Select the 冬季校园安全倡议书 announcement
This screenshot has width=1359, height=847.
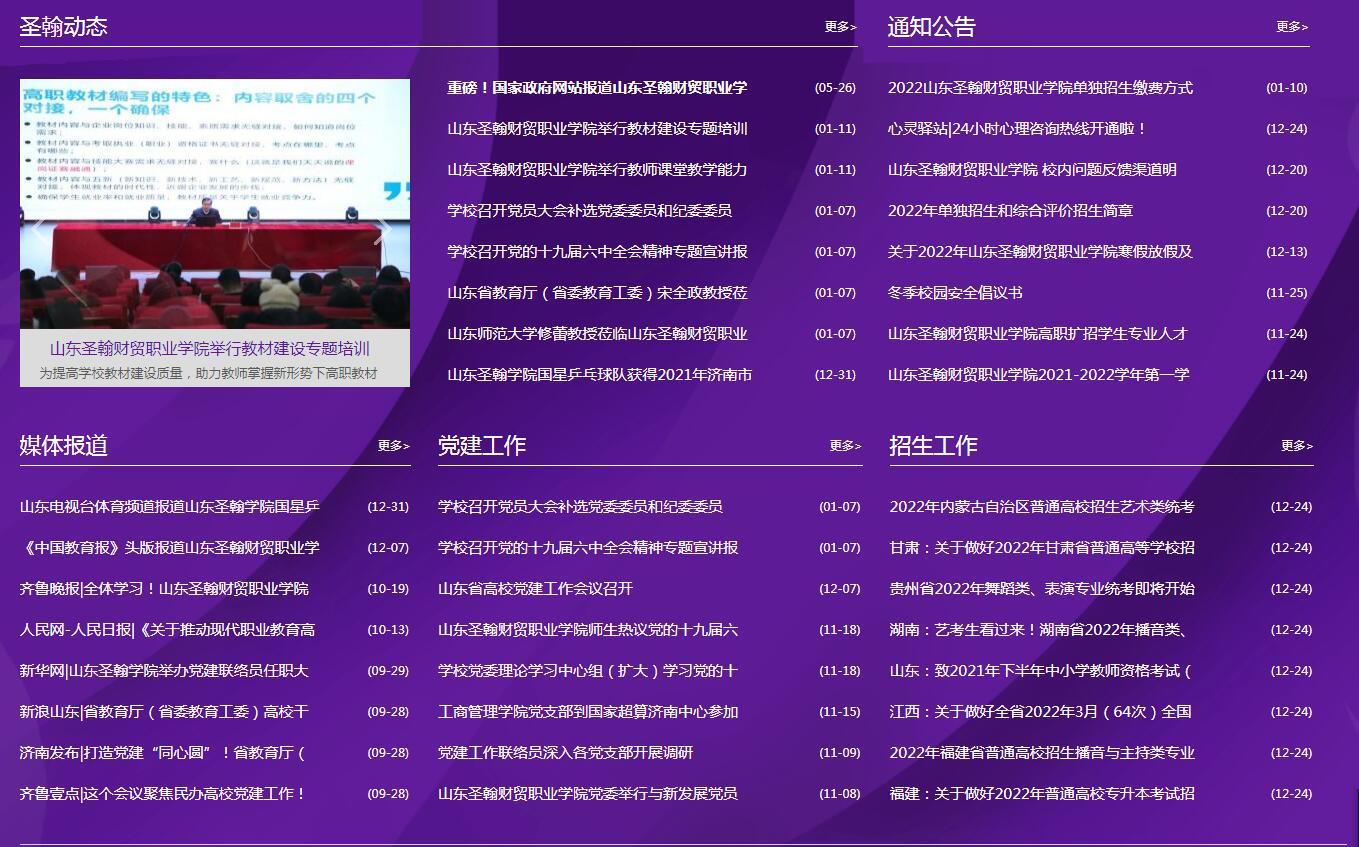coord(955,293)
